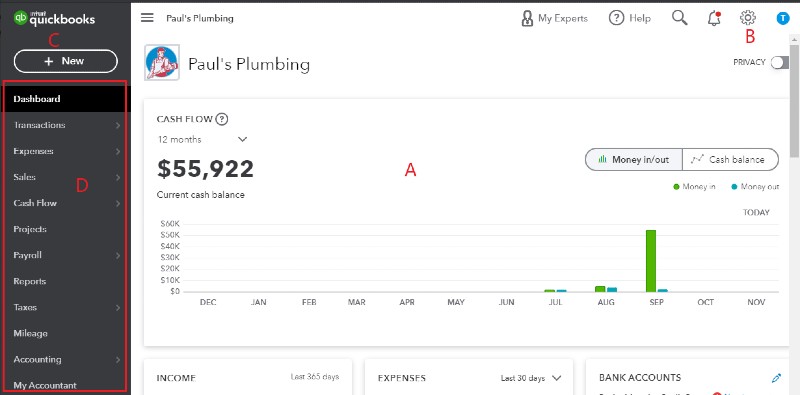This screenshot has height=395, width=800.
Task: Open the Help menu
Action: (630, 18)
